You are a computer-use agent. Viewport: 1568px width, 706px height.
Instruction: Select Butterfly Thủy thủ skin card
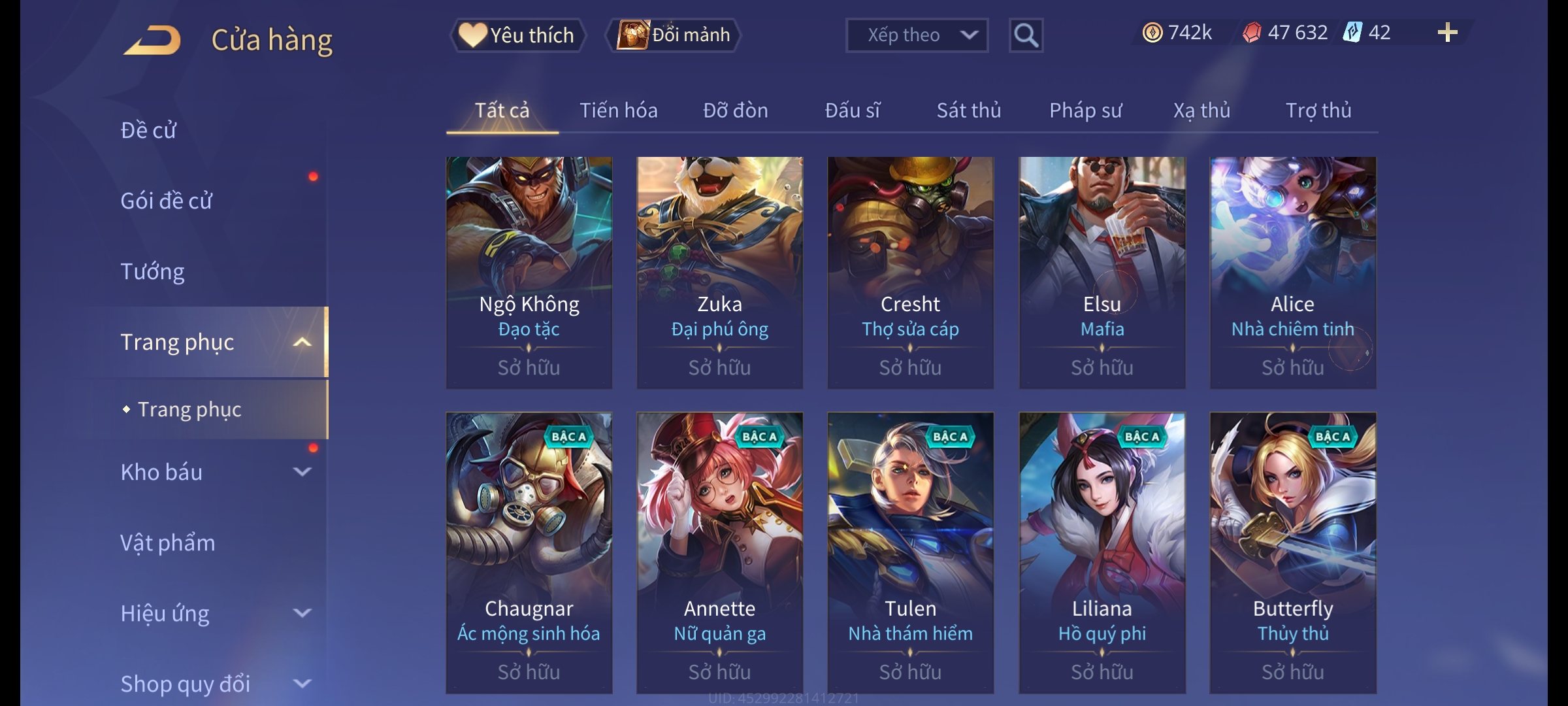point(1293,552)
